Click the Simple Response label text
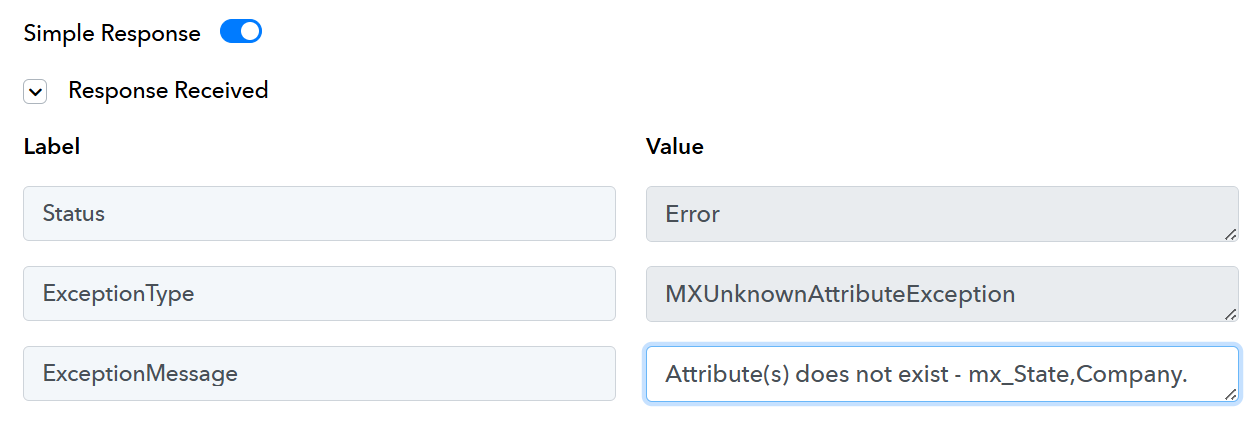This screenshot has width=1257, height=421. [x=112, y=33]
